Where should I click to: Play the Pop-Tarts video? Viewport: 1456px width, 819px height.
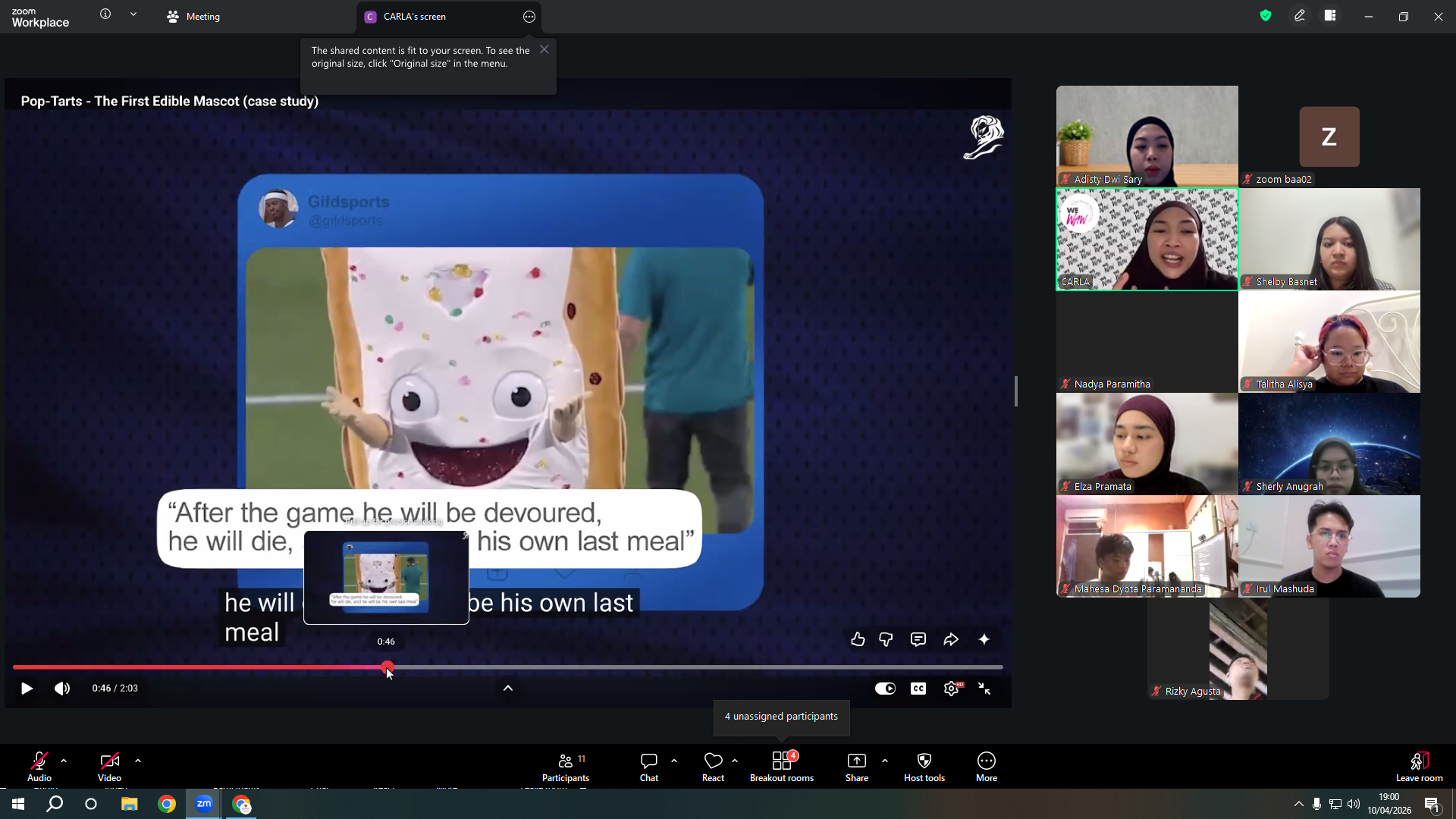tap(27, 689)
